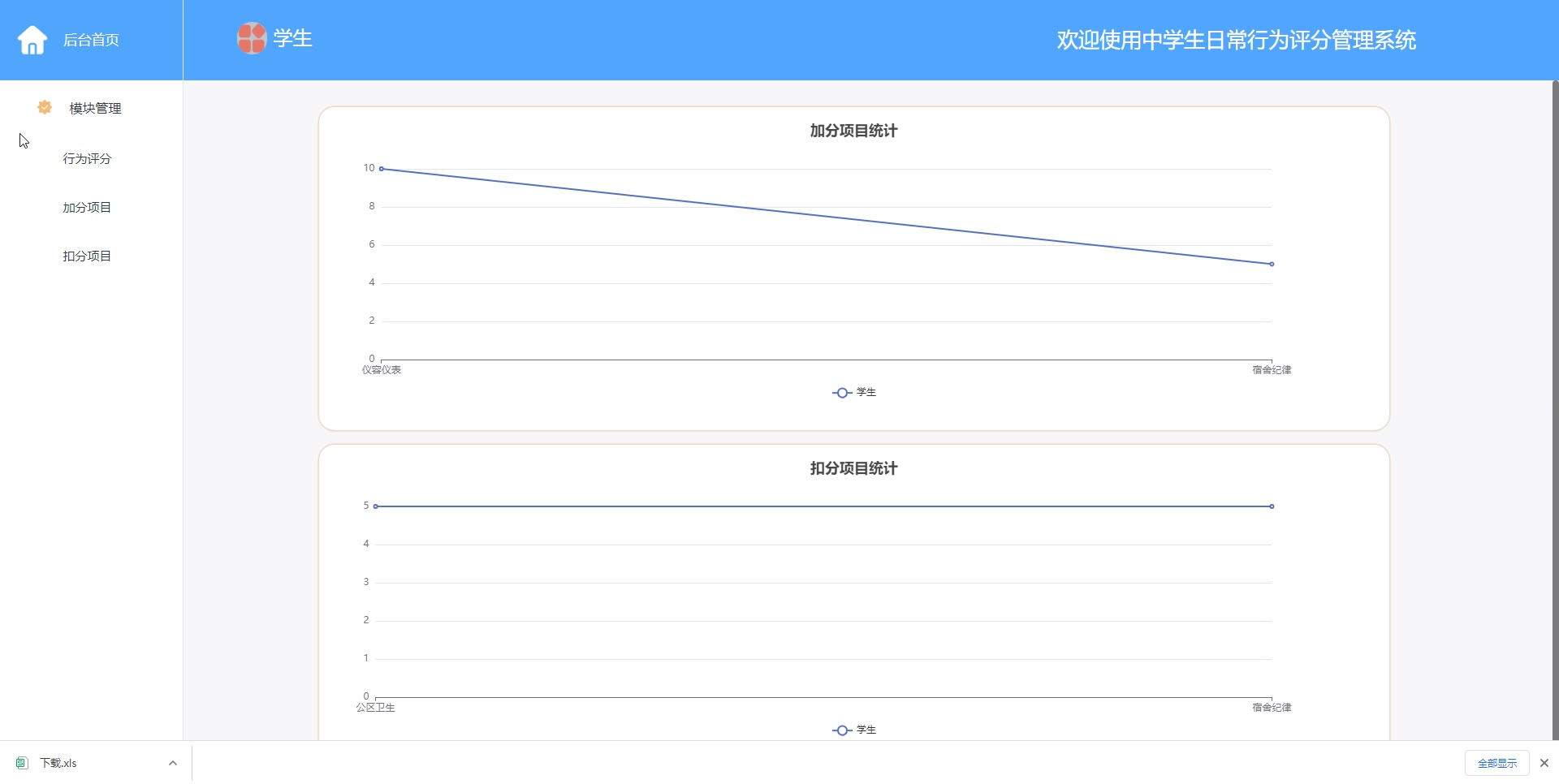Image resolution: width=1559 pixels, height=784 pixels.
Task: Open the 后台首页 link
Action: [91, 40]
